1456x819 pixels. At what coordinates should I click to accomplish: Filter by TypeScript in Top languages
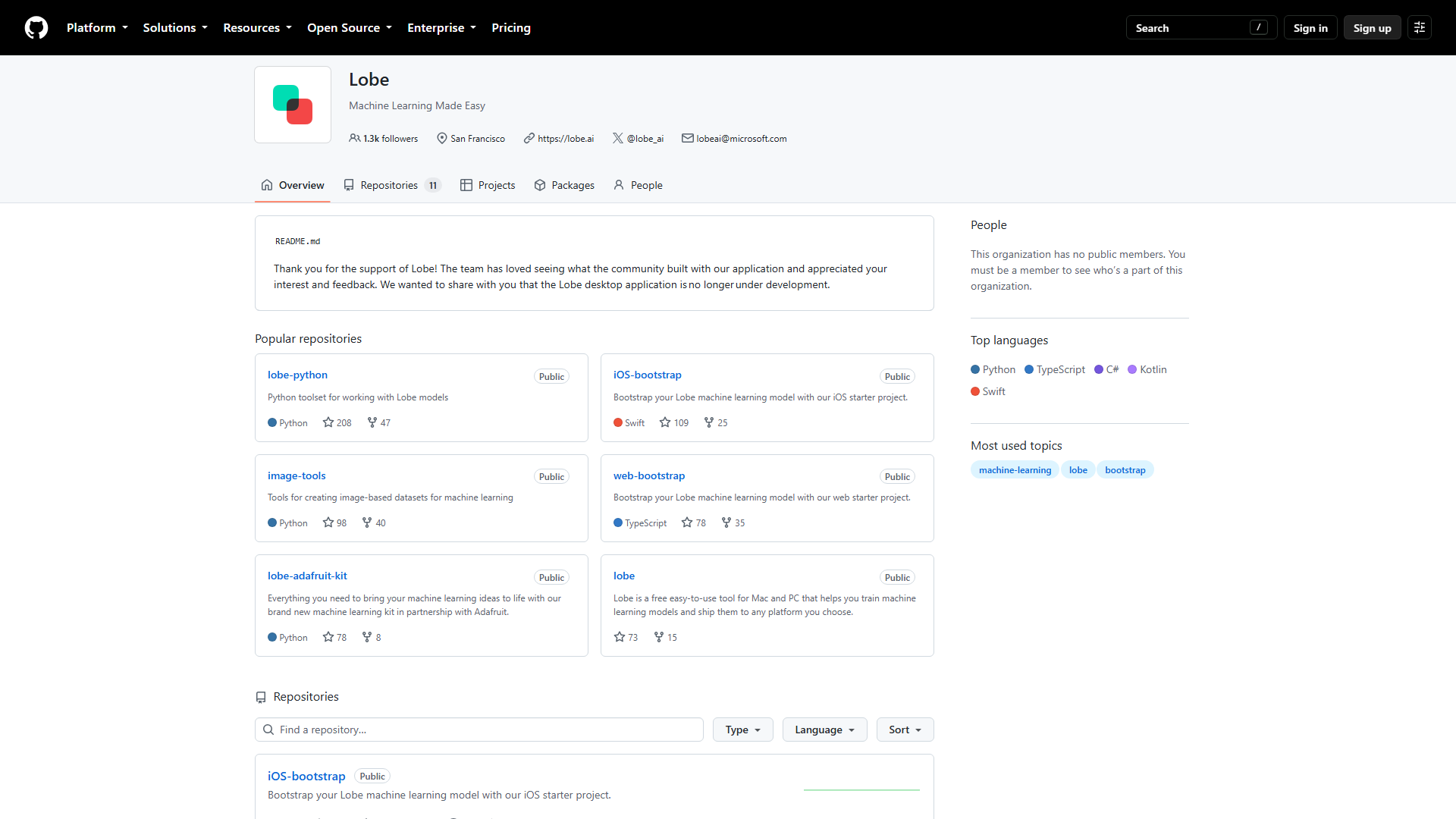1055,369
